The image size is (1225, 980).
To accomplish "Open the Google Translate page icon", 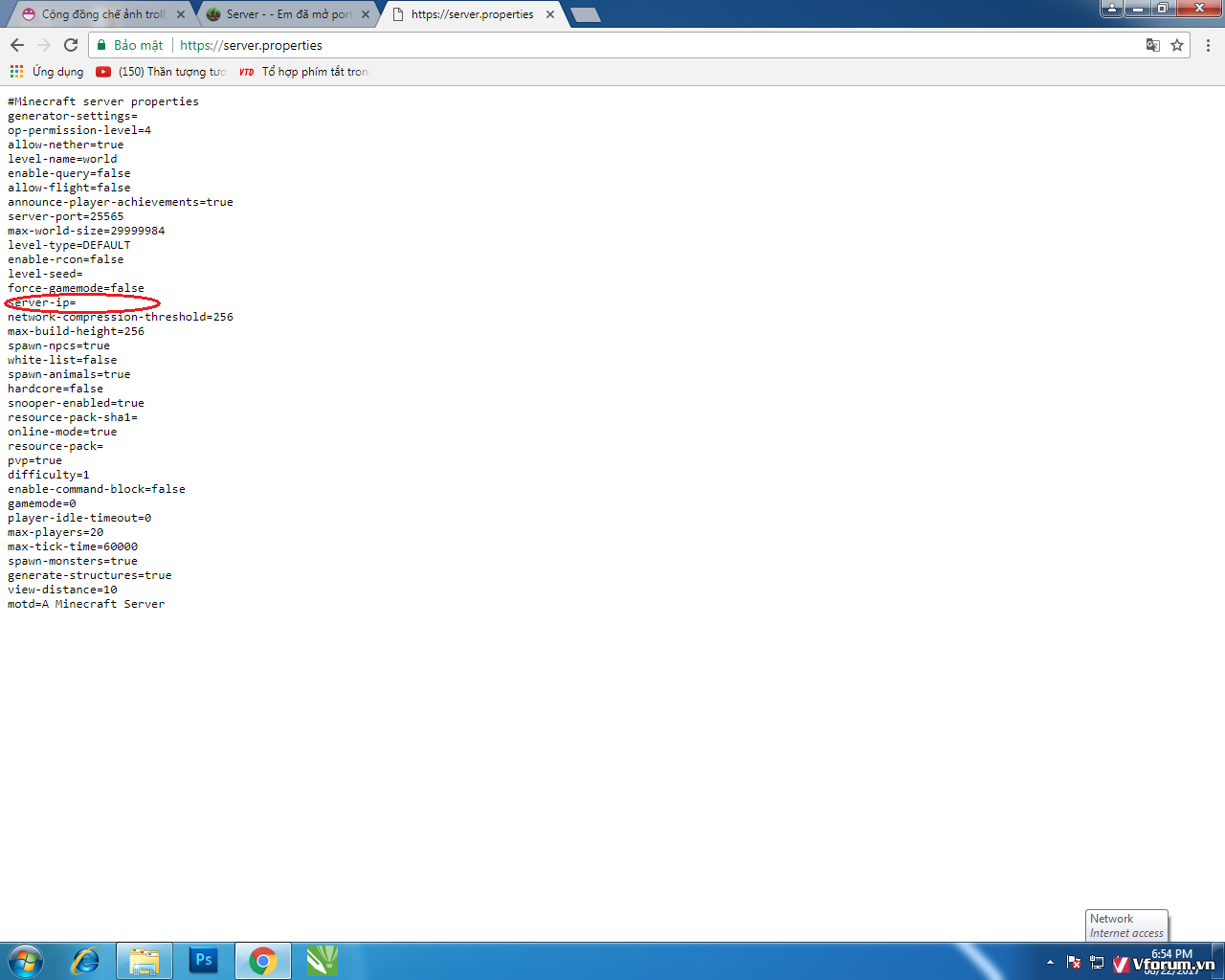I will tap(1153, 45).
